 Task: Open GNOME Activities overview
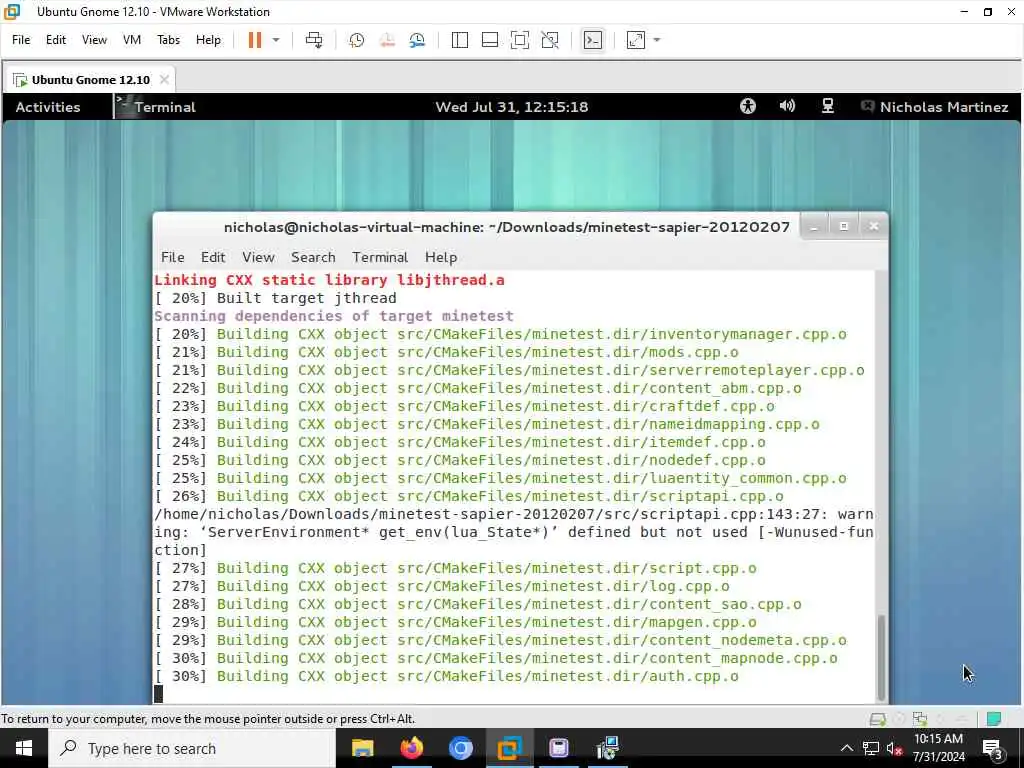48,107
